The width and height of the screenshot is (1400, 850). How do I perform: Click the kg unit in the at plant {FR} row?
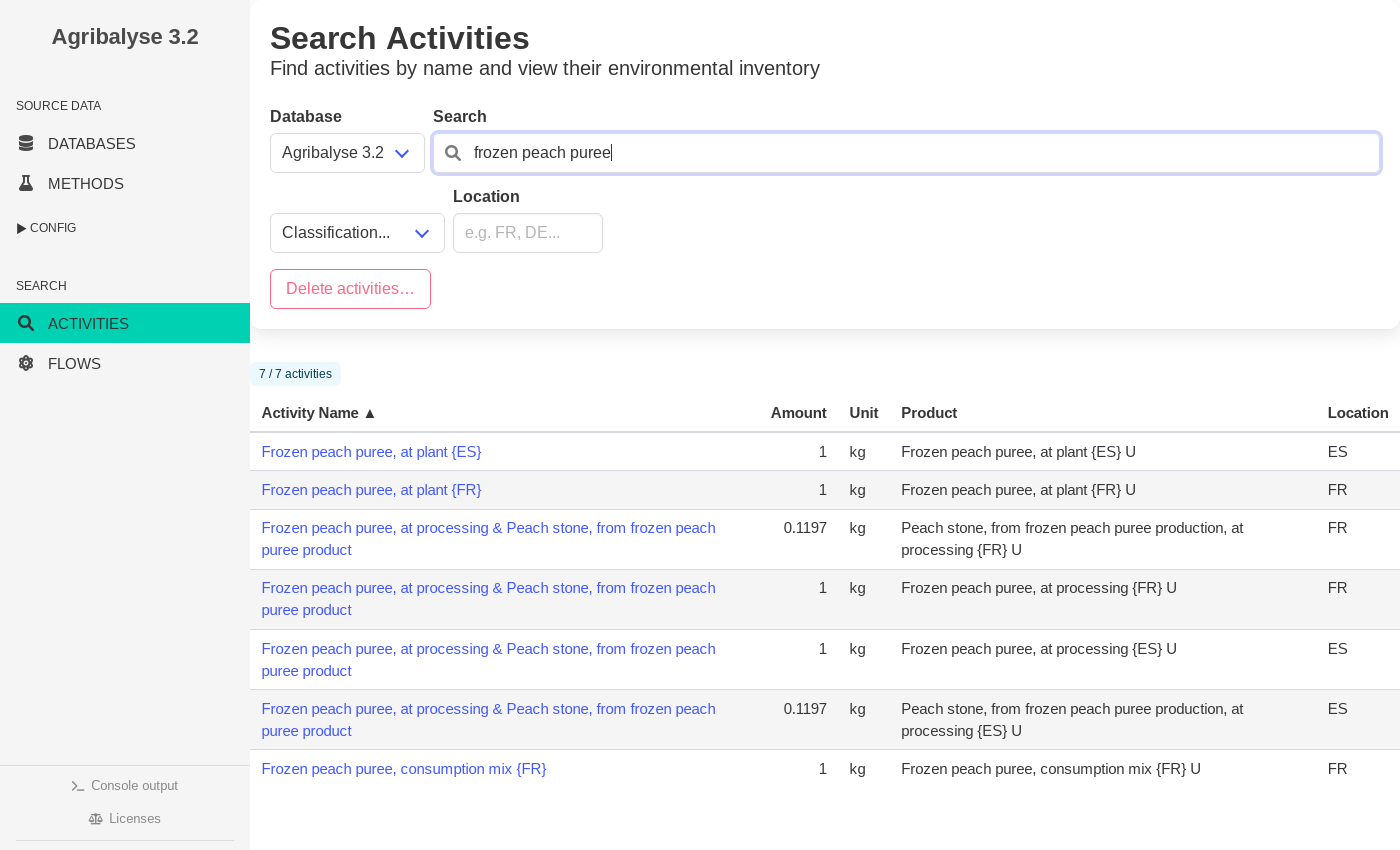tap(858, 490)
